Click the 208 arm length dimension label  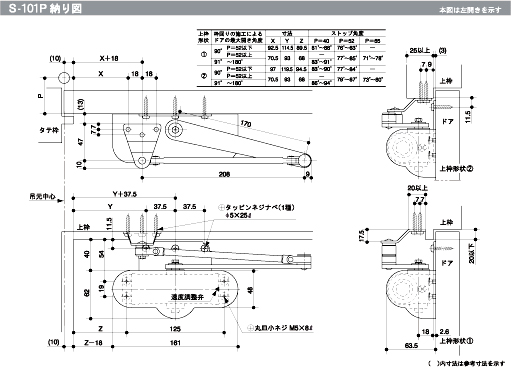coord(224,174)
